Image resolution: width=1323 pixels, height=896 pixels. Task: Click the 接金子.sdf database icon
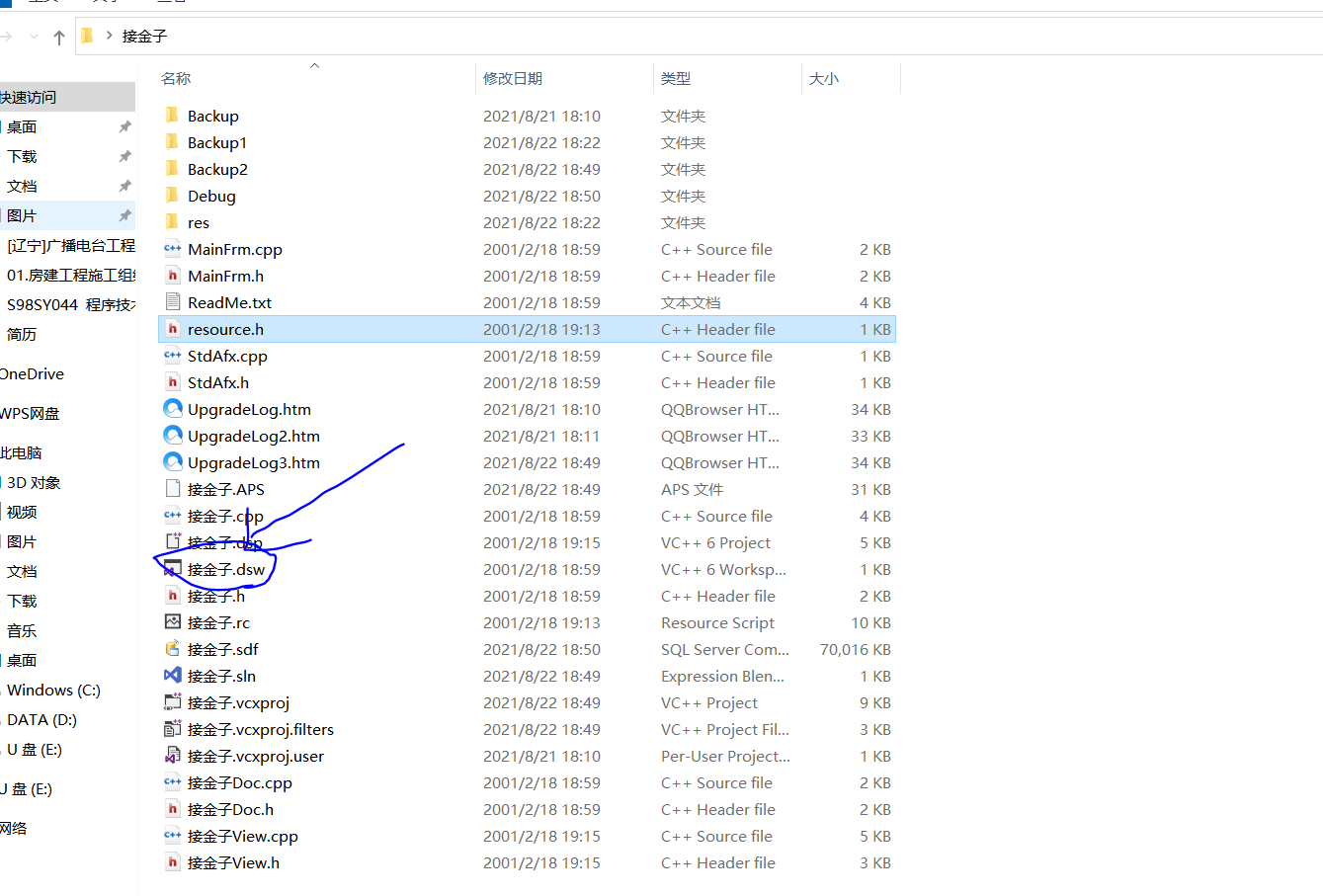pos(172,649)
